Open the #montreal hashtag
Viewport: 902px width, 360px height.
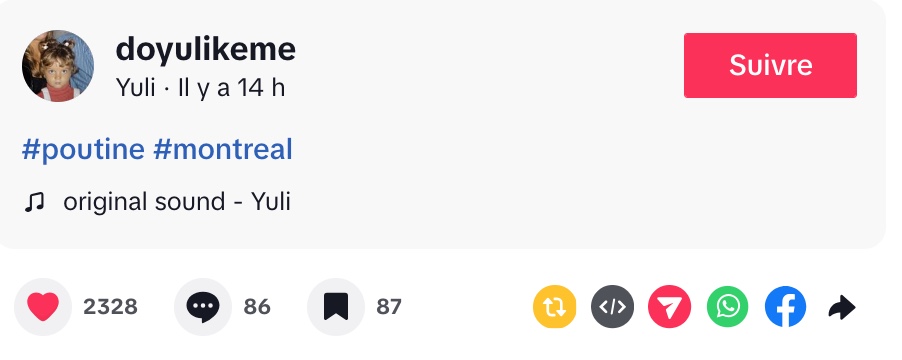223,150
